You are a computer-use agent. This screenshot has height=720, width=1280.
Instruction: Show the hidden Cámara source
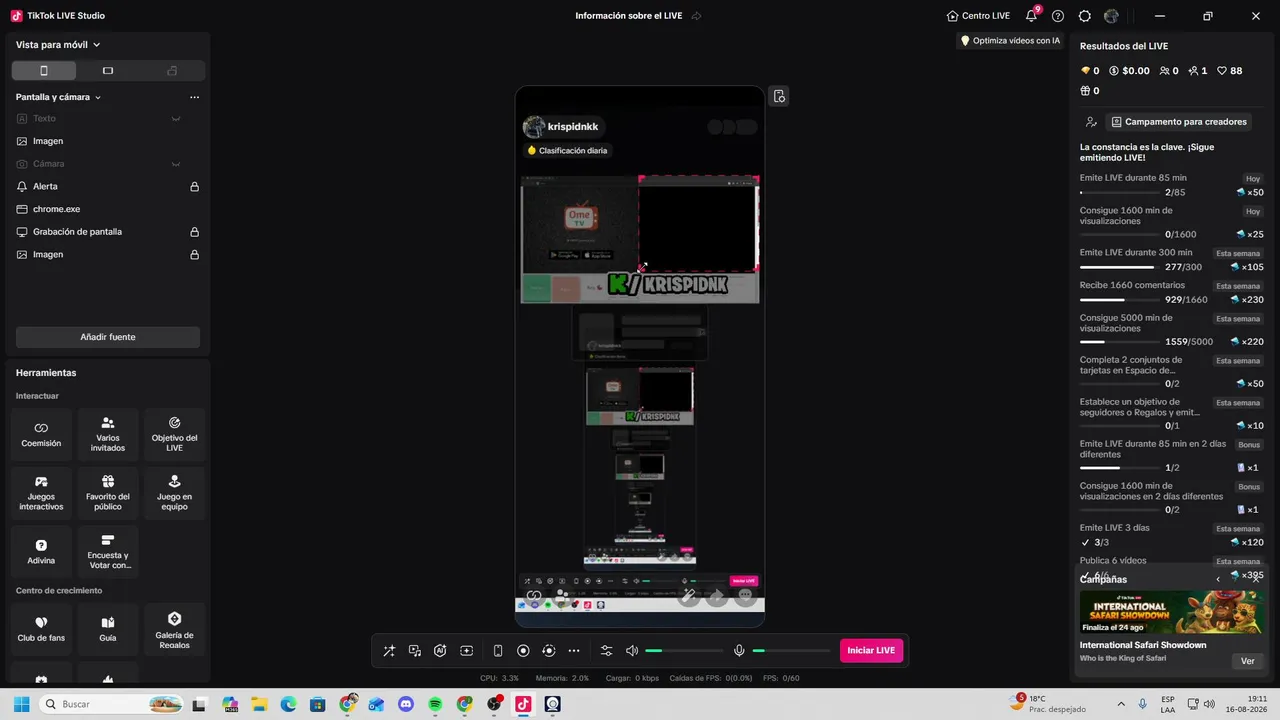(x=176, y=164)
